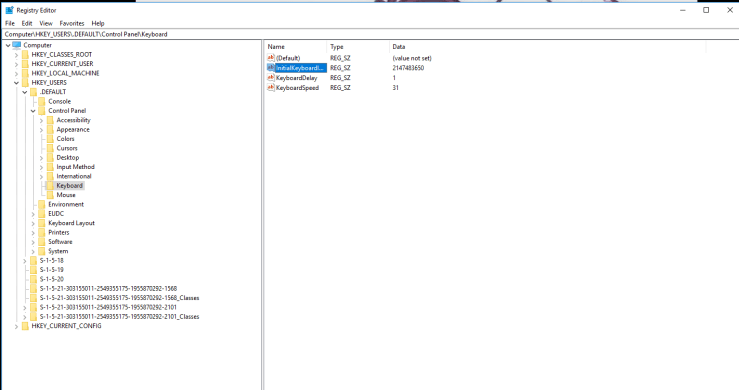739x390 pixels.
Task: Expand the Appearance key arrow
Action: [x=41, y=130]
